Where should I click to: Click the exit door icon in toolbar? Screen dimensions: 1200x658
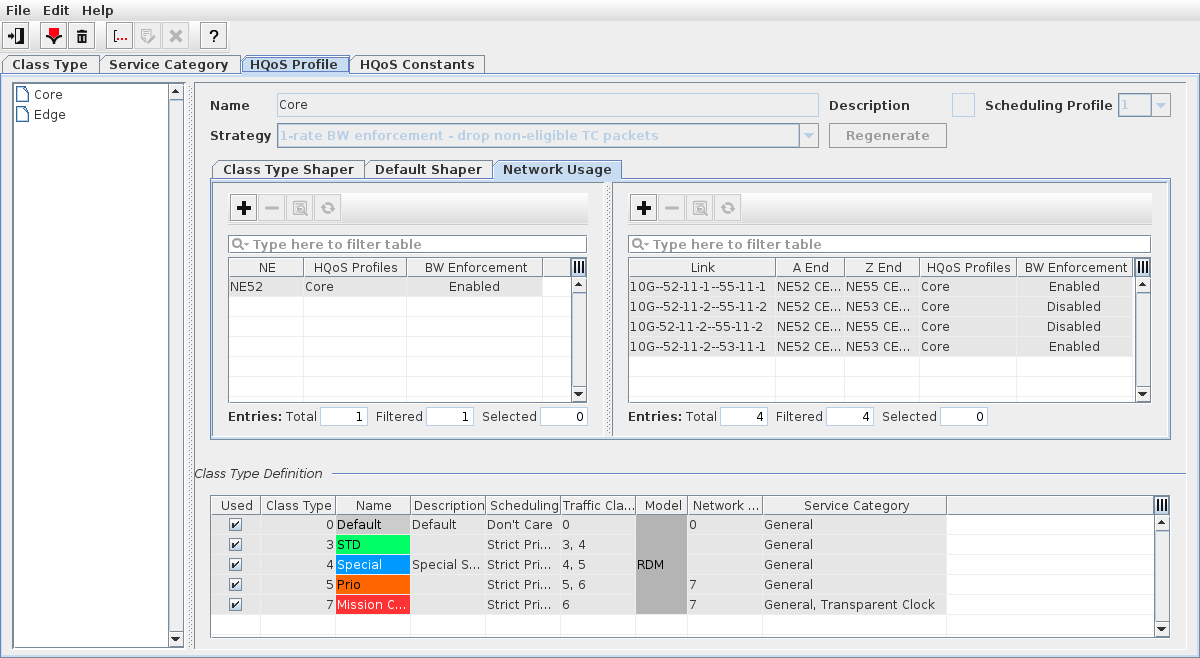point(16,36)
